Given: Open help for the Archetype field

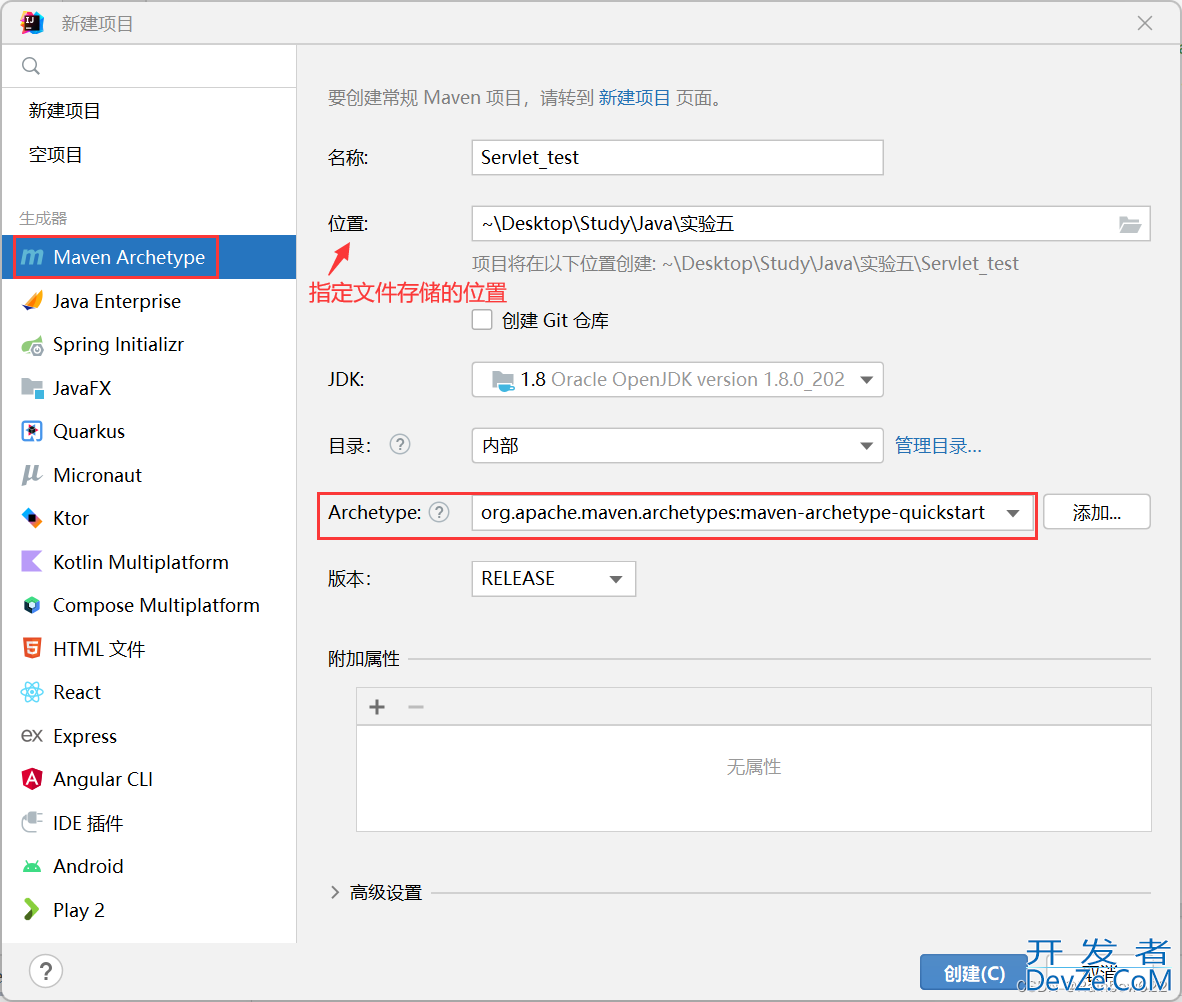Looking at the screenshot, I should (439, 513).
